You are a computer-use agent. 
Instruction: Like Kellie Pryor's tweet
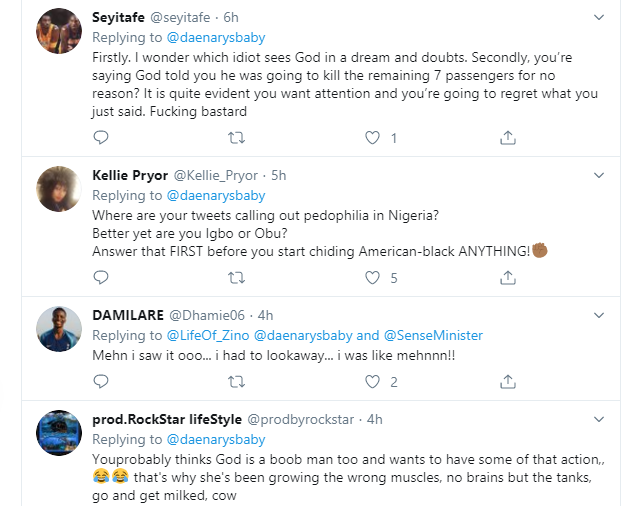click(x=373, y=277)
